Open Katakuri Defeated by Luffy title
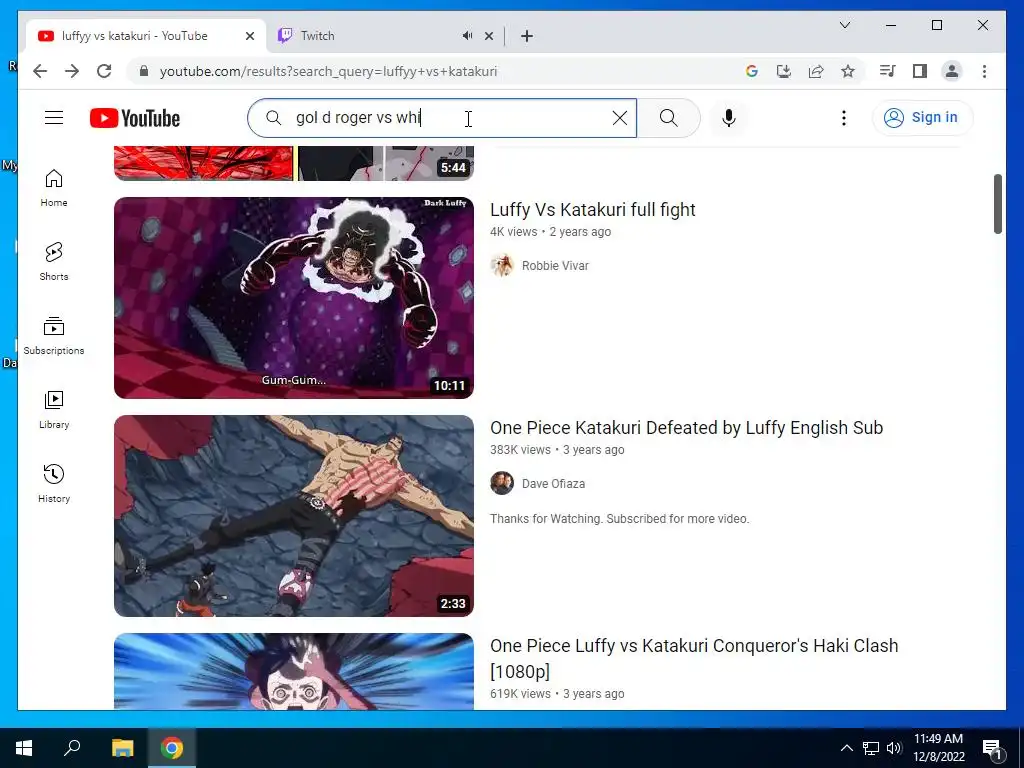Image resolution: width=1024 pixels, height=768 pixels. tap(686, 428)
